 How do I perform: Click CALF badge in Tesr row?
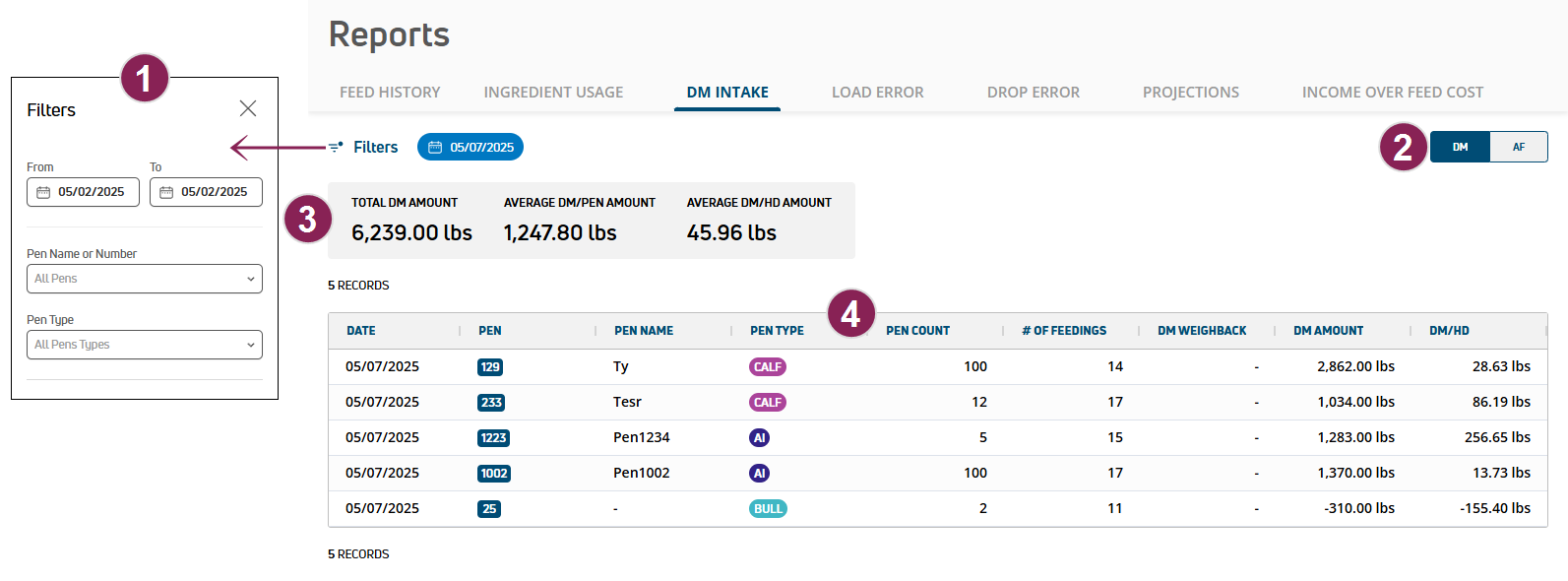click(x=768, y=403)
